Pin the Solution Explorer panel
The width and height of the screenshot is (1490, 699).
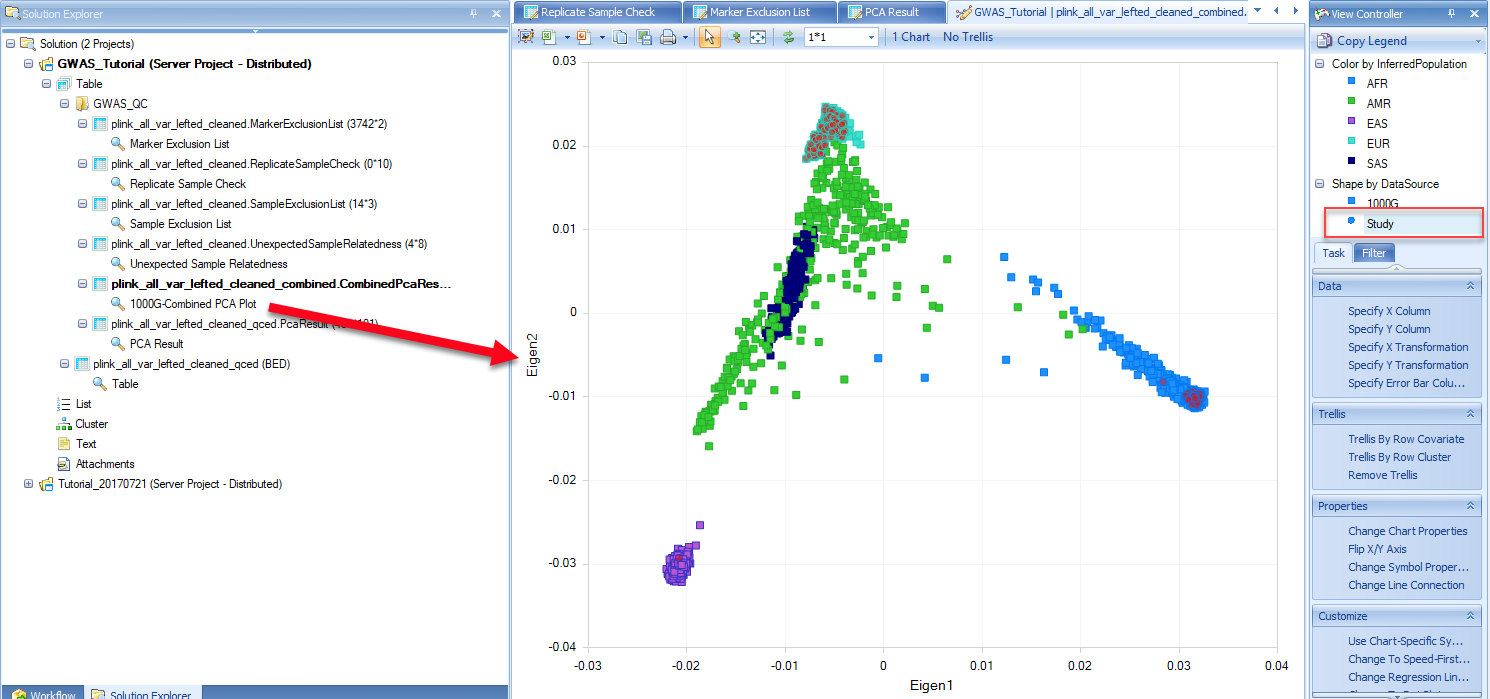[x=473, y=14]
